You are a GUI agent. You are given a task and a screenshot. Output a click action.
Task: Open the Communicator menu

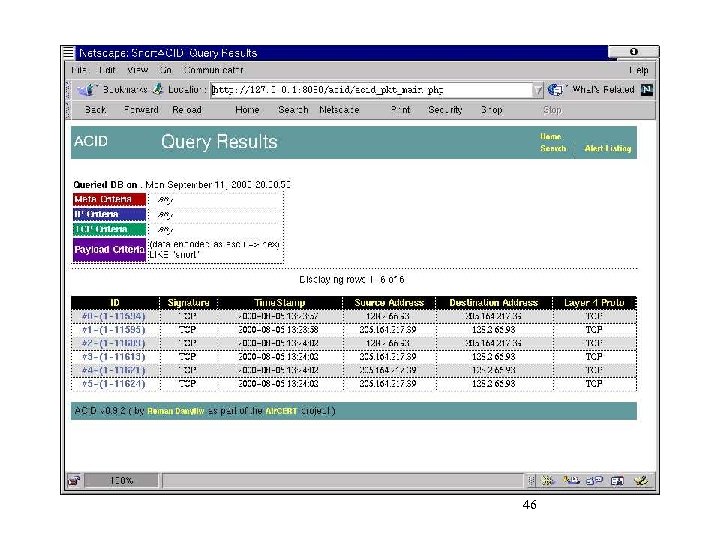tap(214, 70)
